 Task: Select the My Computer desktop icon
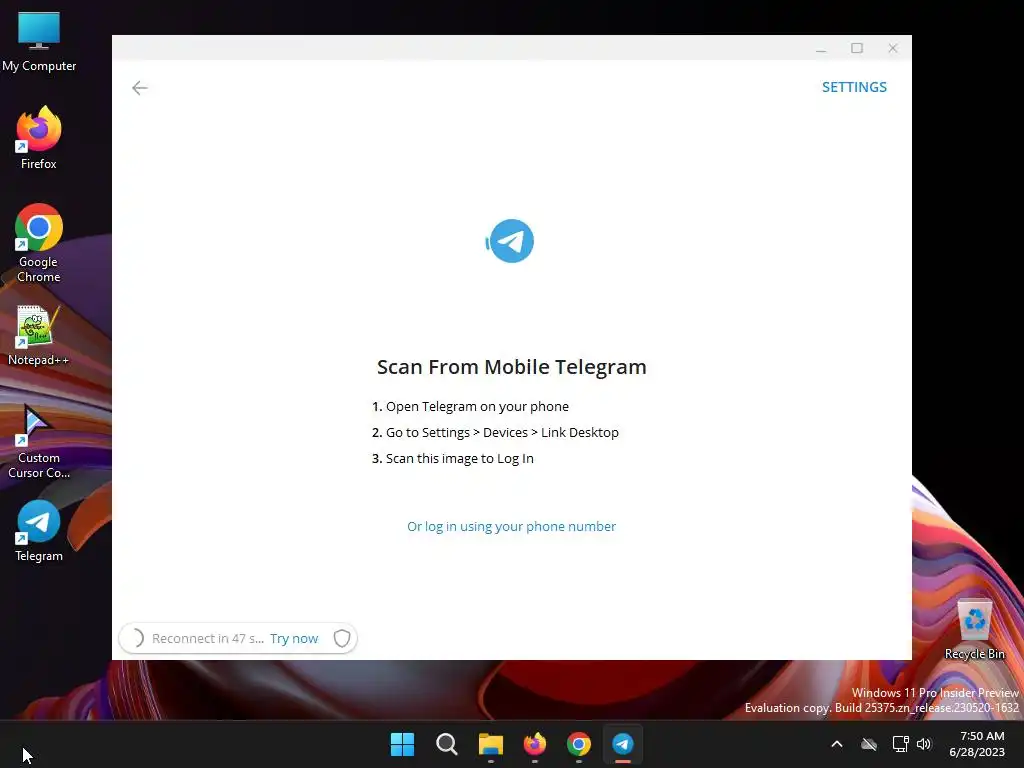[x=39, y=42]
